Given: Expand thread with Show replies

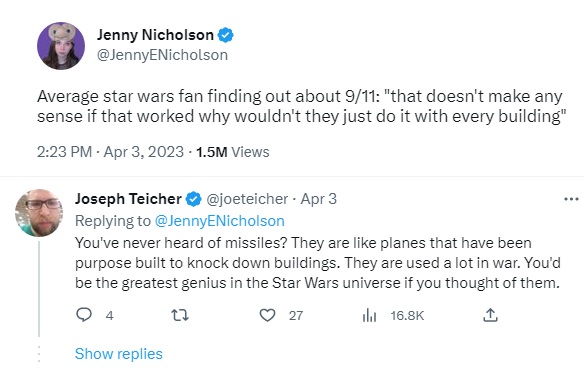Looking at the screenshot, I should point(119,354).
